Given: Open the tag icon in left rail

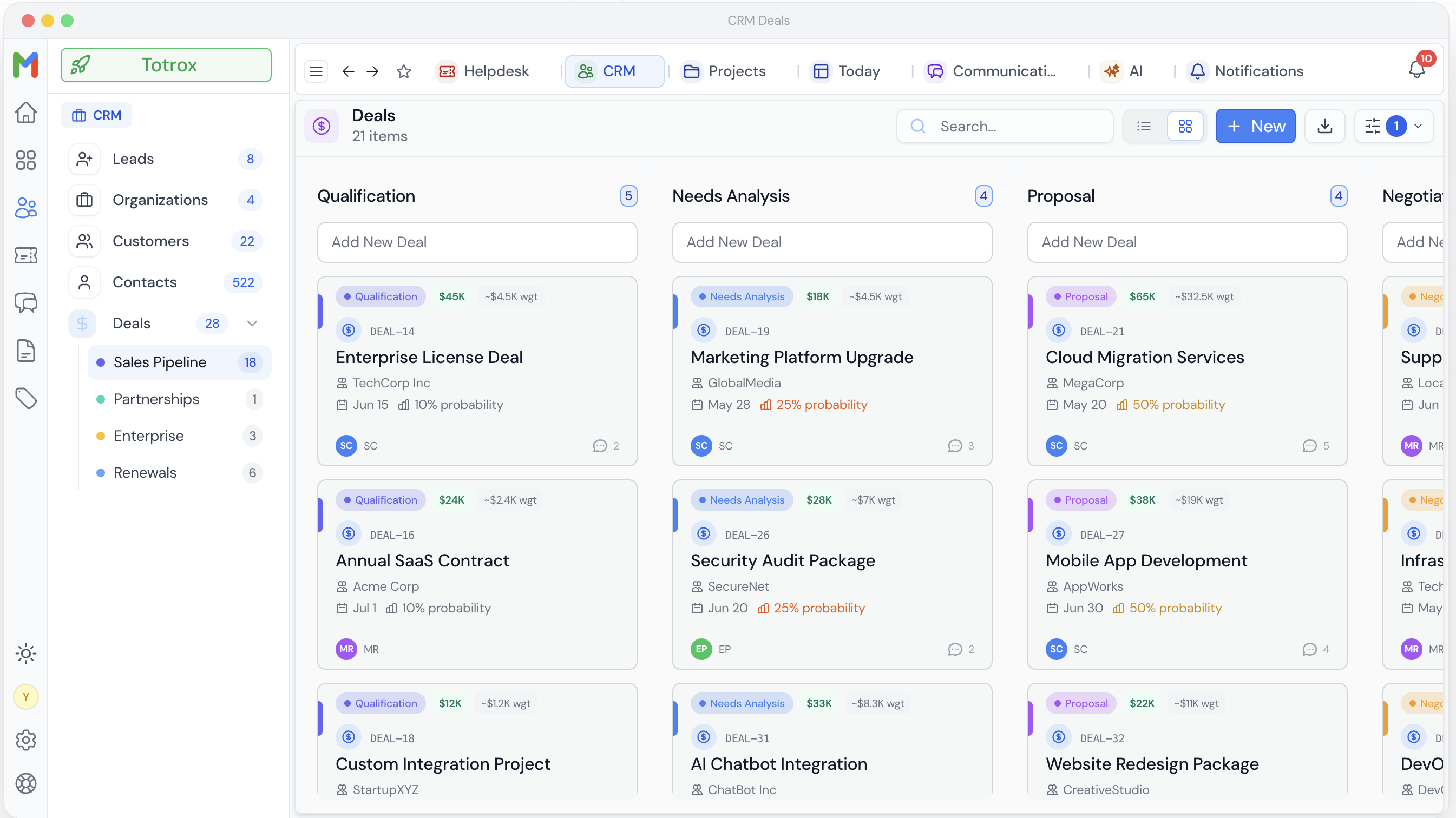Looking at the screenshot, I should (x=25, y=399).
